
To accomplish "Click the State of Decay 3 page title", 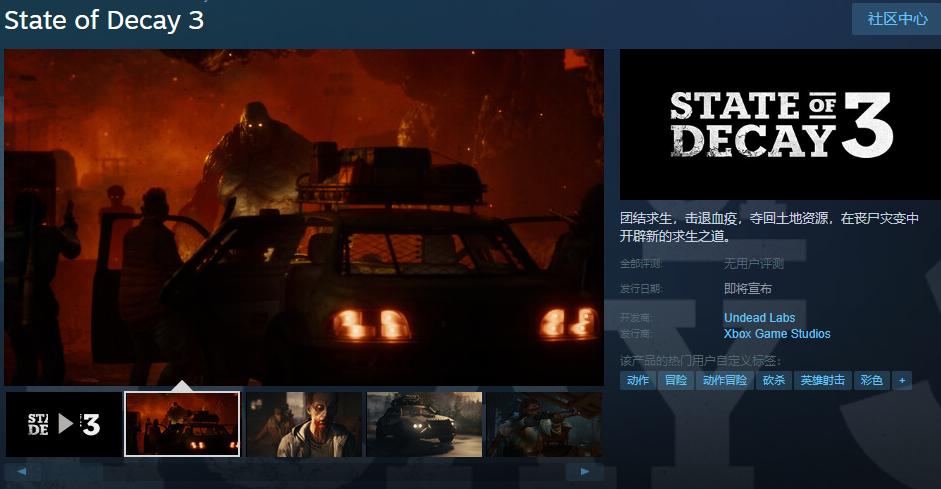I will [104, 20].
